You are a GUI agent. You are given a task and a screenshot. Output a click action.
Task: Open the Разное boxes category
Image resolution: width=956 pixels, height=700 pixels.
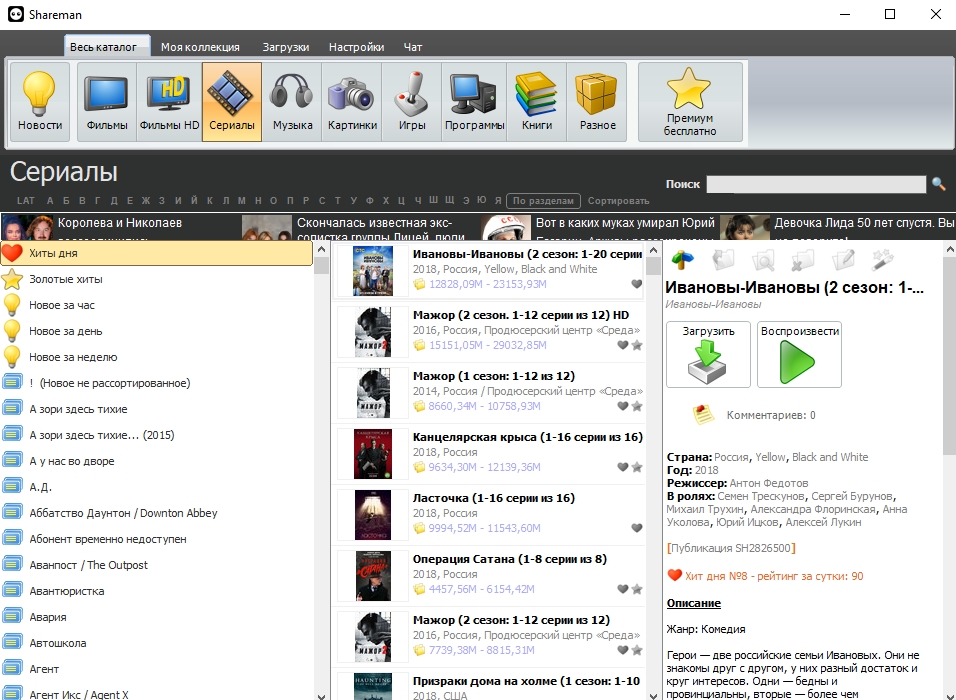point(597,102)
